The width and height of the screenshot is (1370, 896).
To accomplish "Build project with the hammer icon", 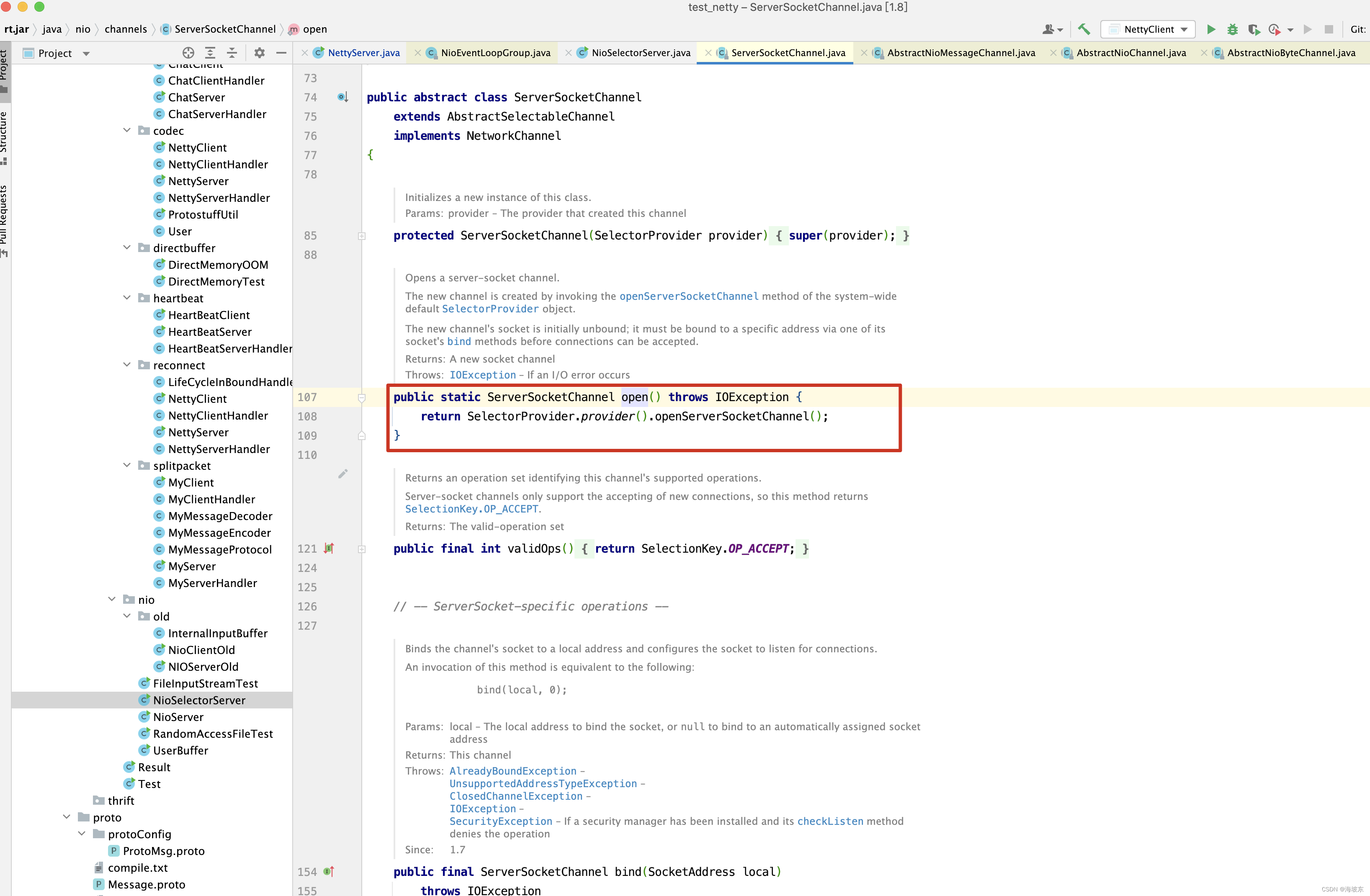I will [1084, 29].
